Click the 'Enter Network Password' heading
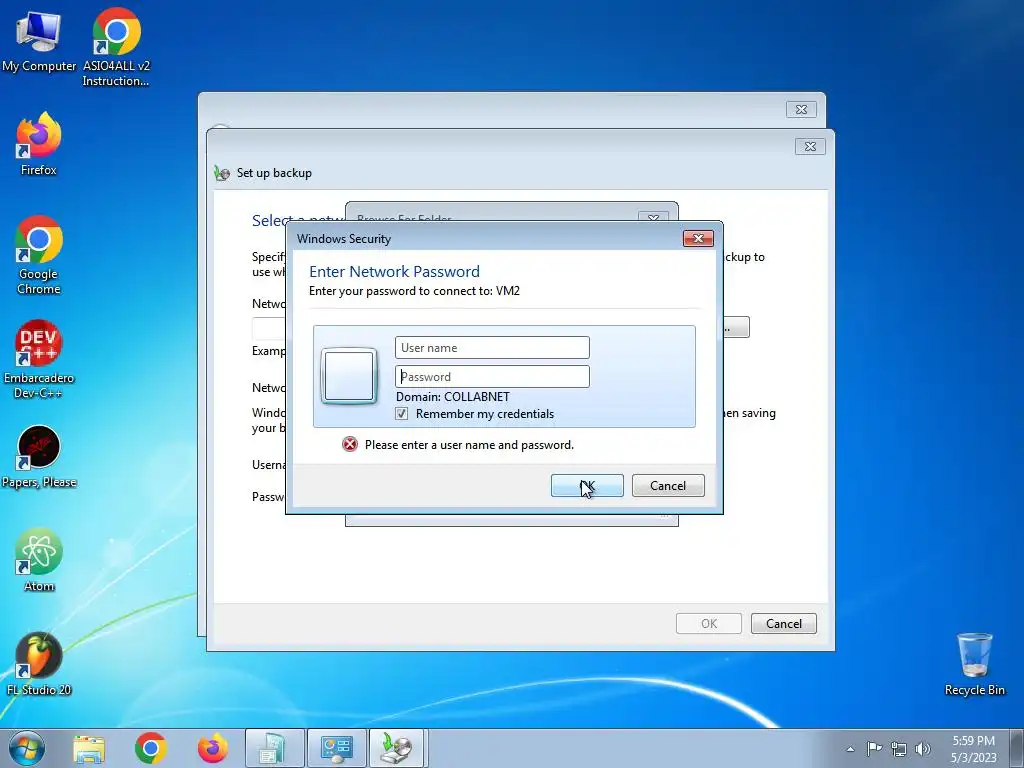Image resolution: width=1024 pixels, height=768 pixels. (x=394, y=272)
